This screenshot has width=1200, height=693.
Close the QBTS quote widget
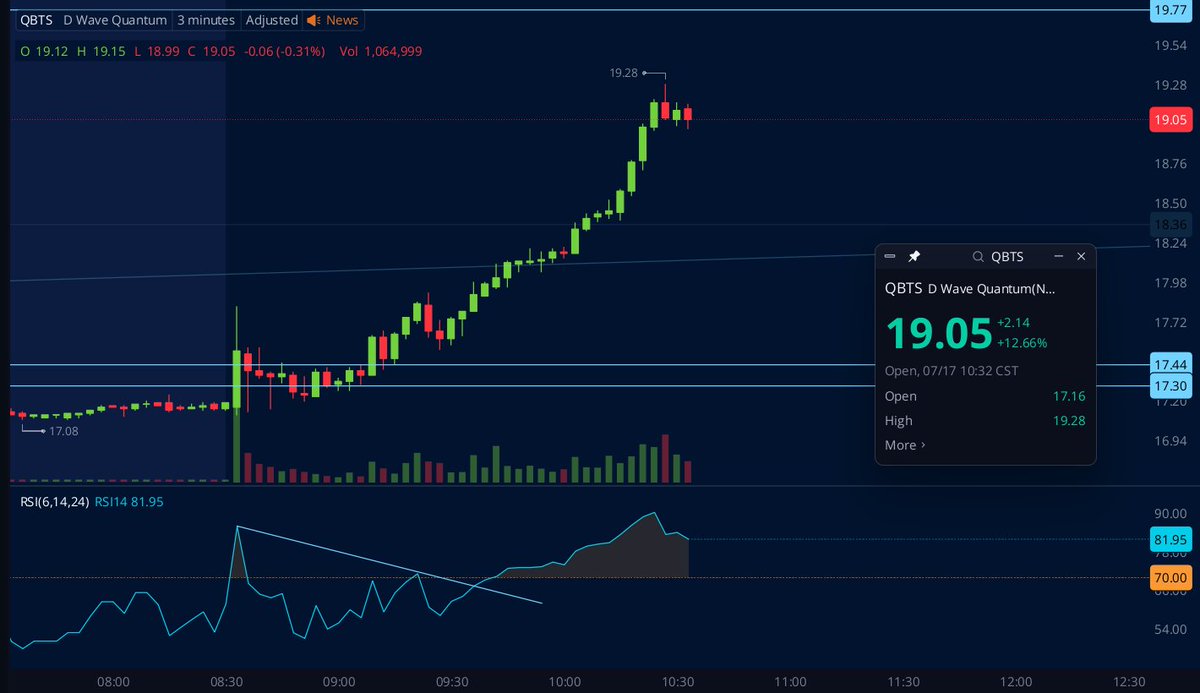click(x=1081, y=257)
